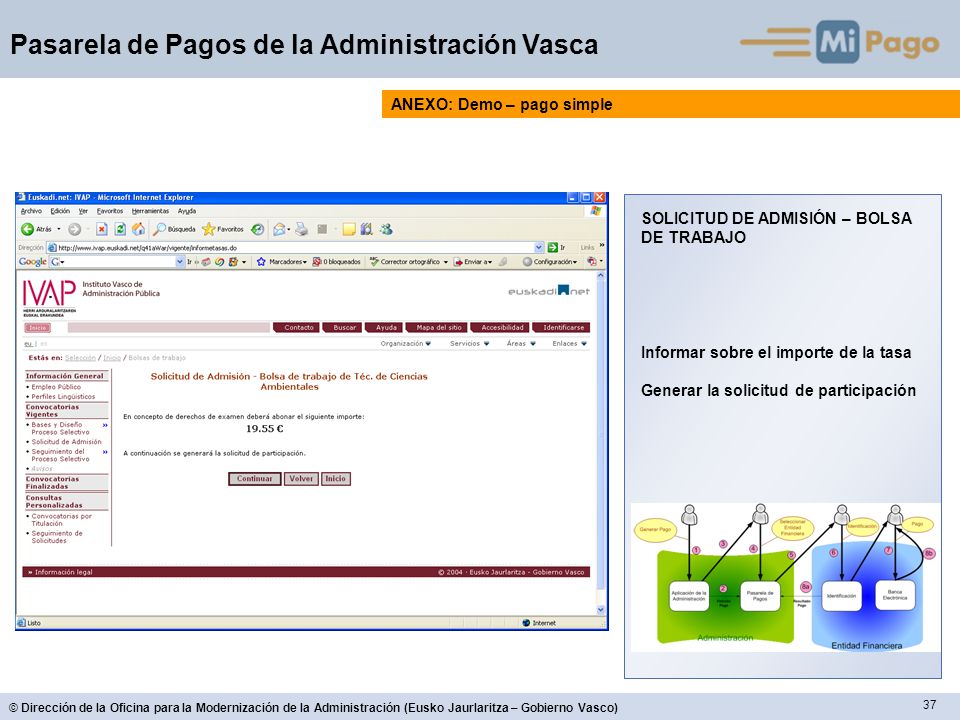The image size is (960, 720).
Task: Click the Buscar tab button
Action: (342, 328)
